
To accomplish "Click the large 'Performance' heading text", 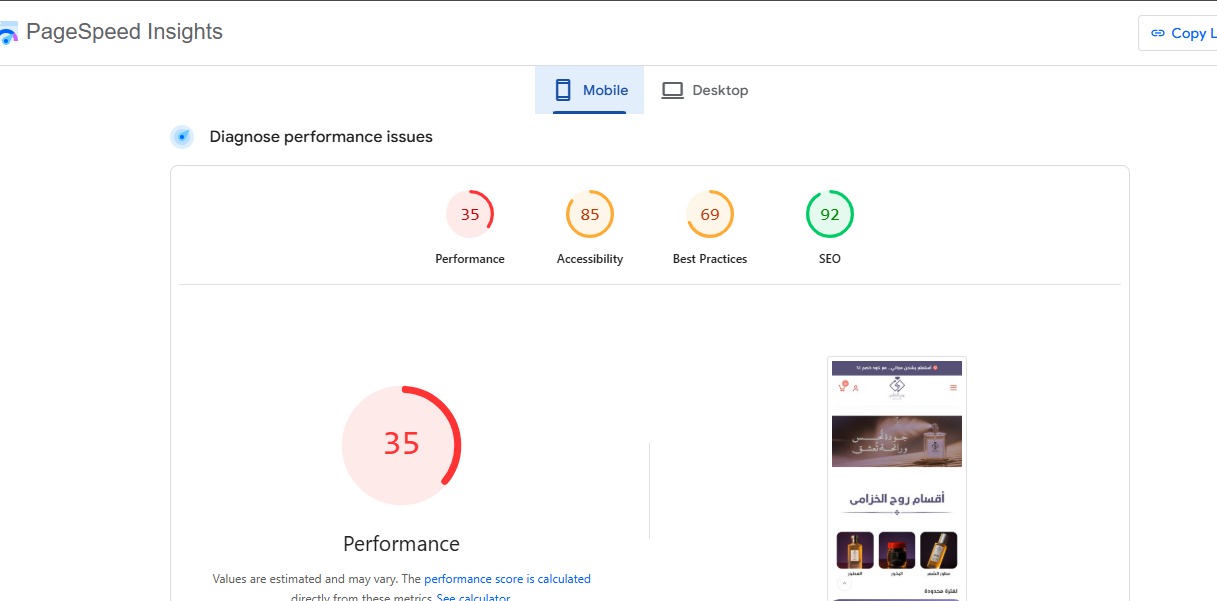I will click(x=401, y=544).
